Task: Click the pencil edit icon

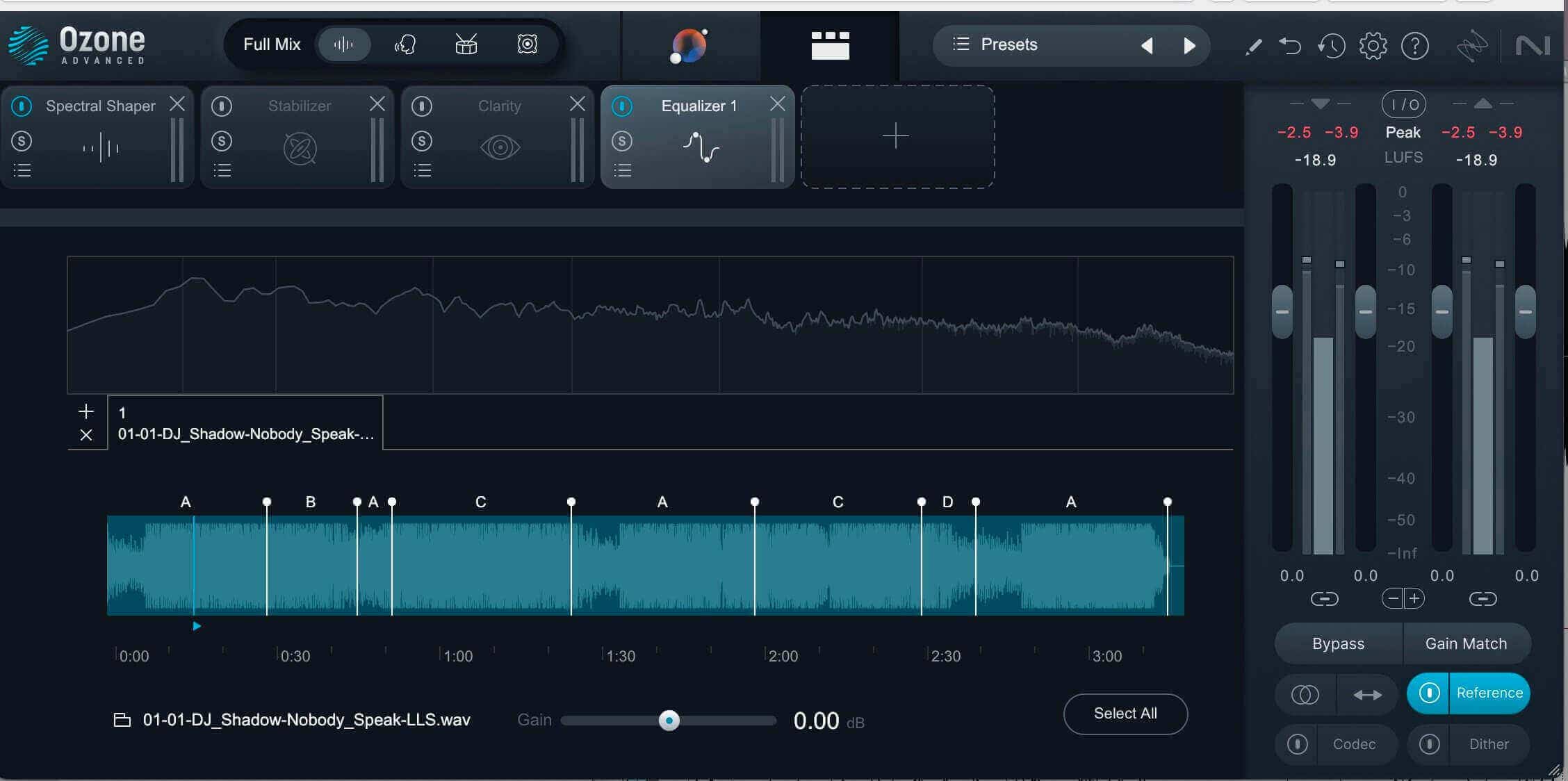Action: 1254,47
